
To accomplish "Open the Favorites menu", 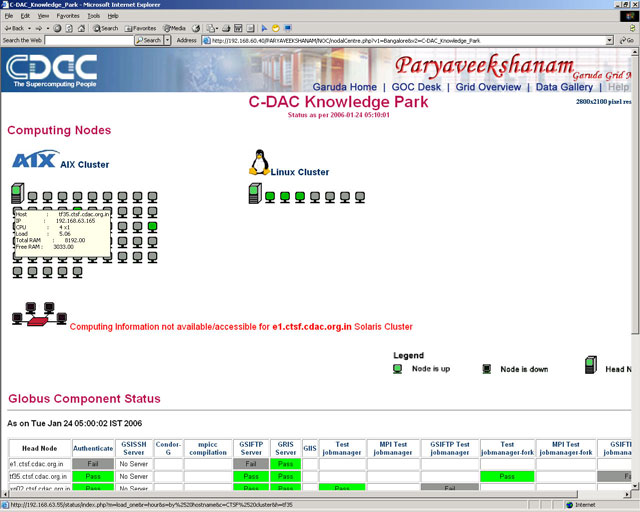I will pos(67,16).
